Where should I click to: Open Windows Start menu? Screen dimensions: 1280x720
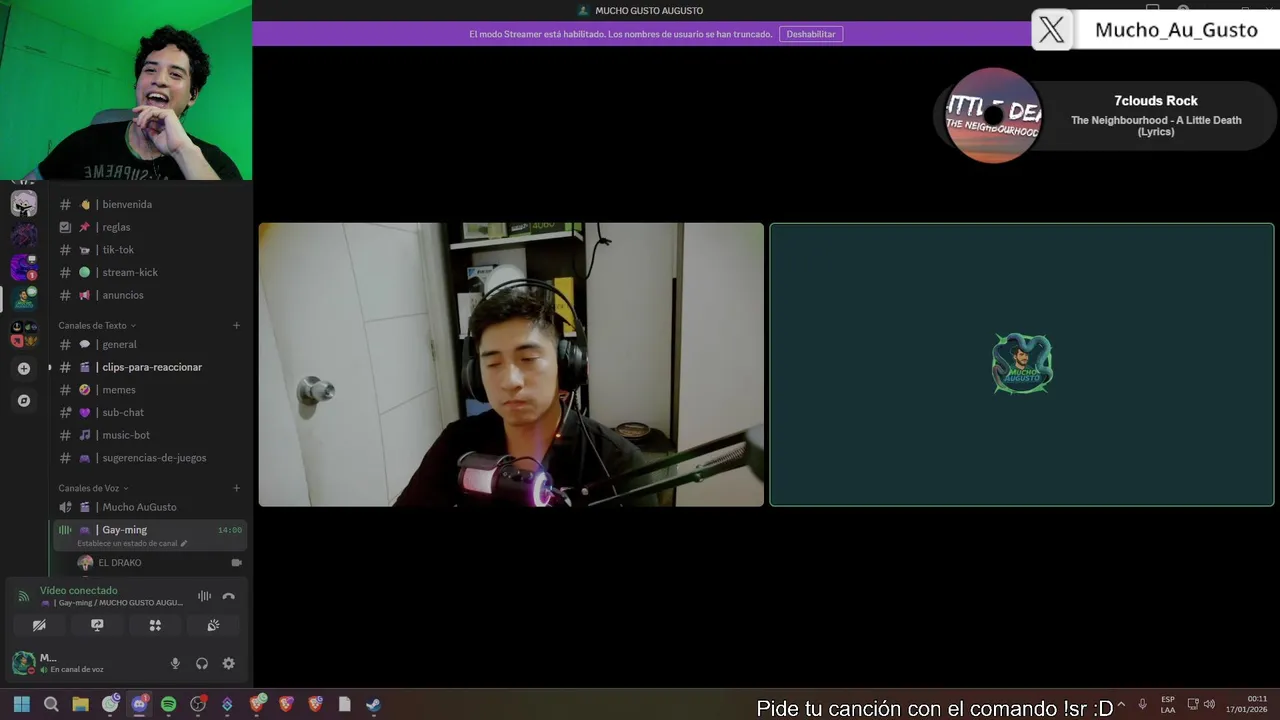(22, 704)
